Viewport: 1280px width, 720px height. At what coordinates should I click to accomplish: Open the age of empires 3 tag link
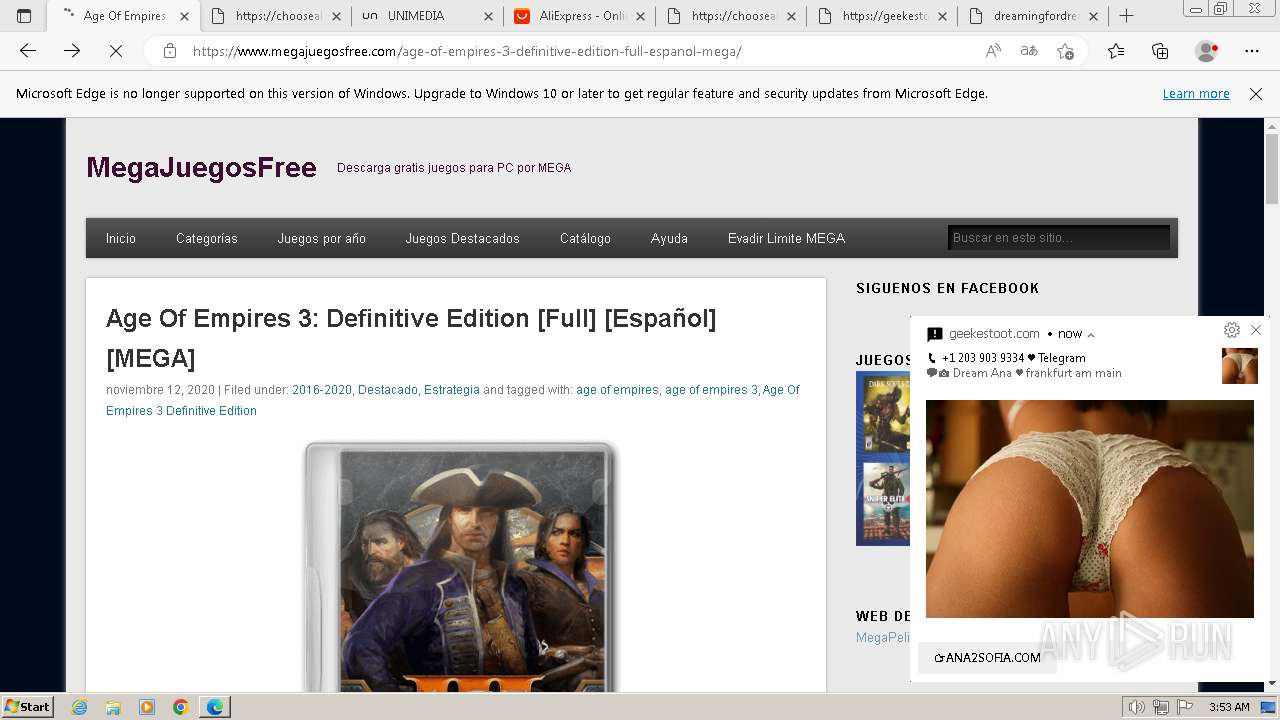(711, 390)
